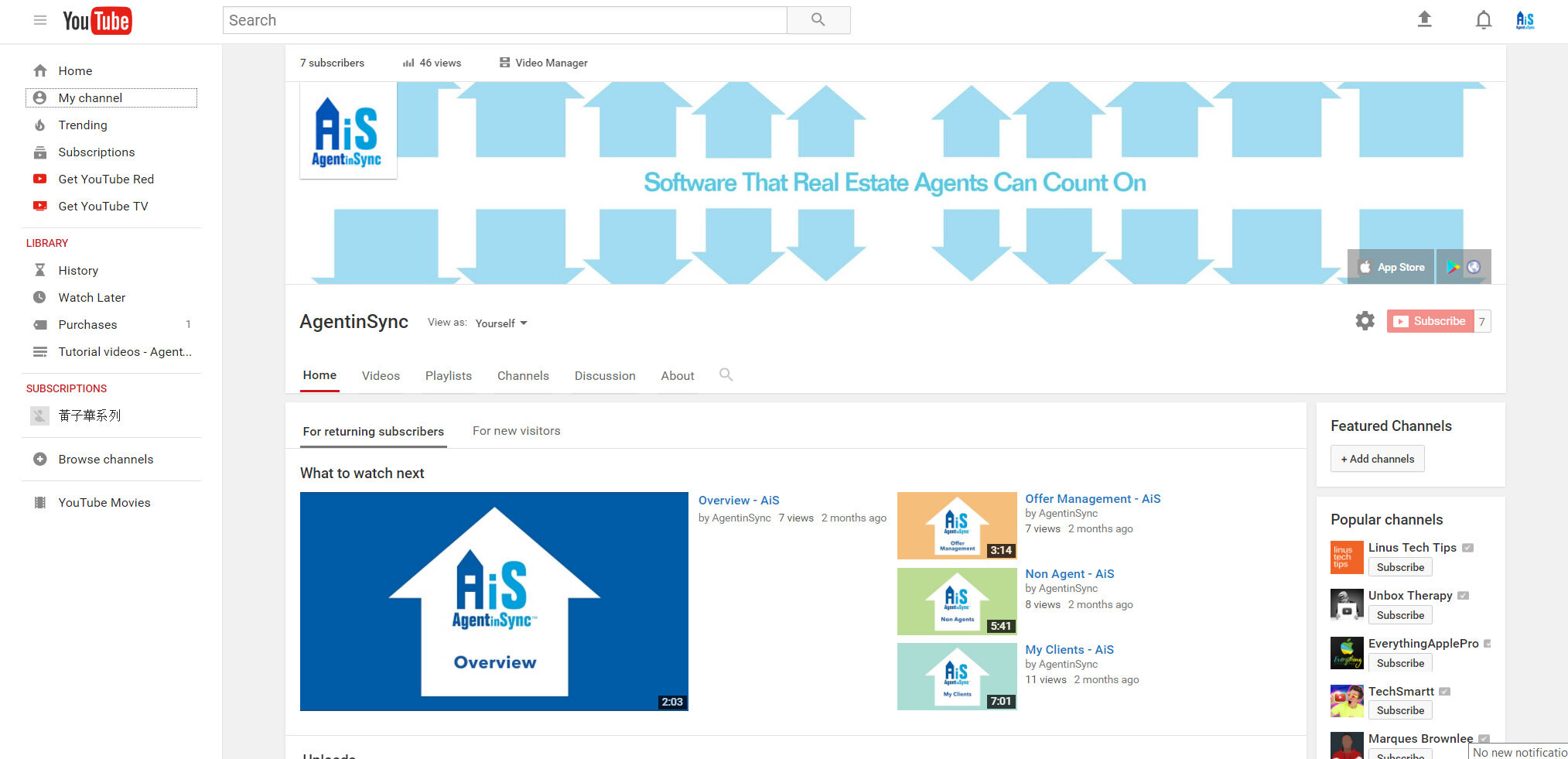Click into the Search input field

tap(505, 20)
